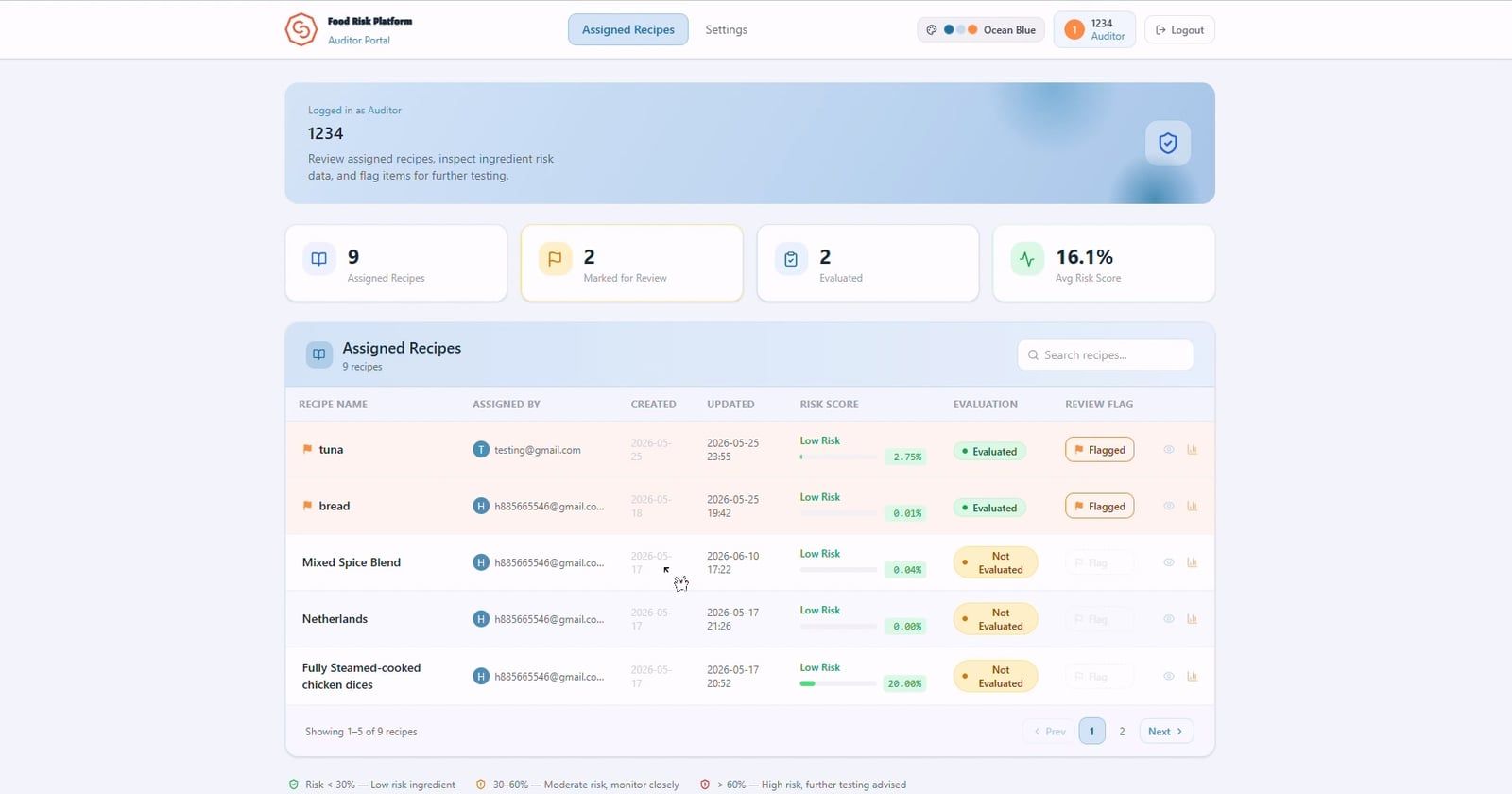Click the clipboard icon on Evaluated card
1512x794 pixels.
[x=791, y=258]
